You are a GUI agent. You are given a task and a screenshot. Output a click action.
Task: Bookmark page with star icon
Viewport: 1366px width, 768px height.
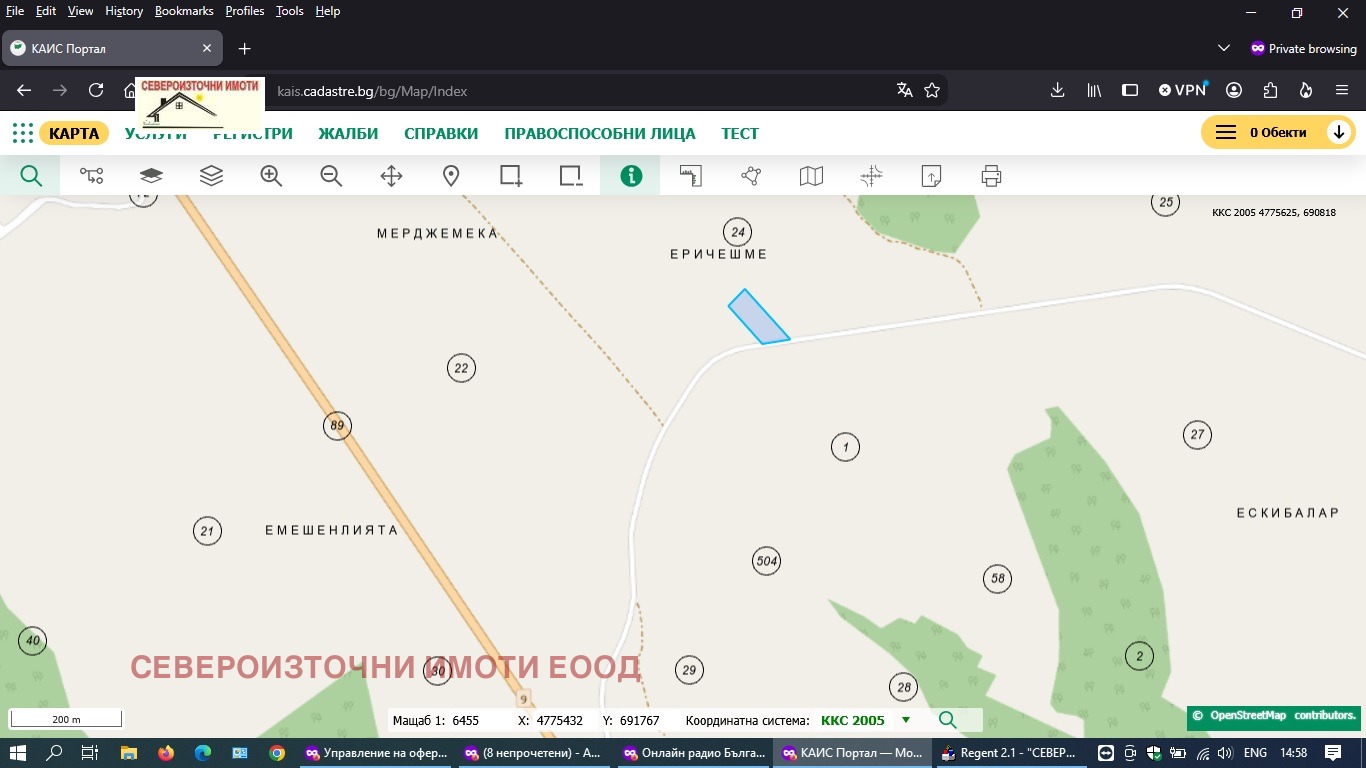coord(932,90)
